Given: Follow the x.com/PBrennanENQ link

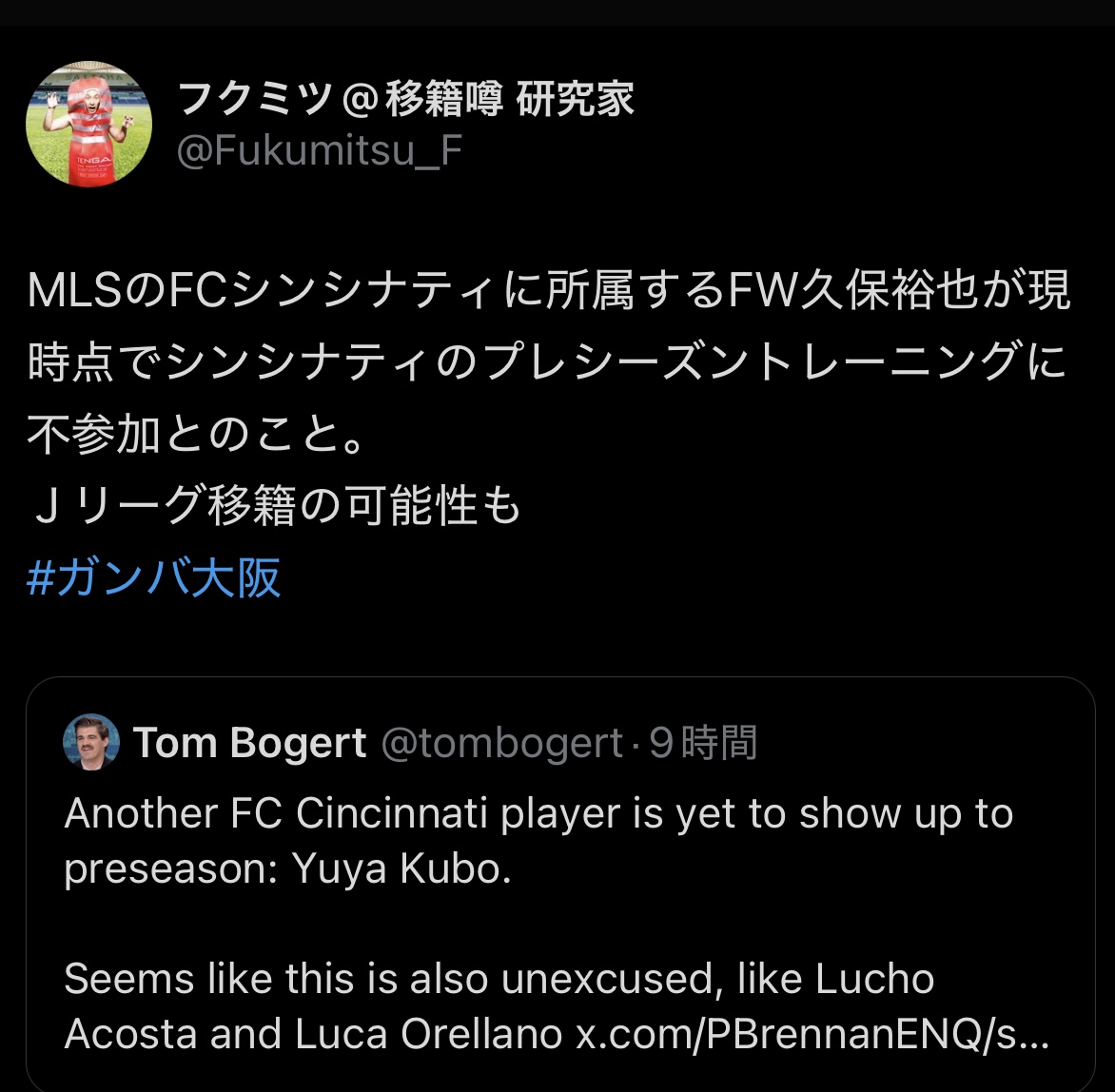Looking at the screenshot, I should tap(812, 1035).
